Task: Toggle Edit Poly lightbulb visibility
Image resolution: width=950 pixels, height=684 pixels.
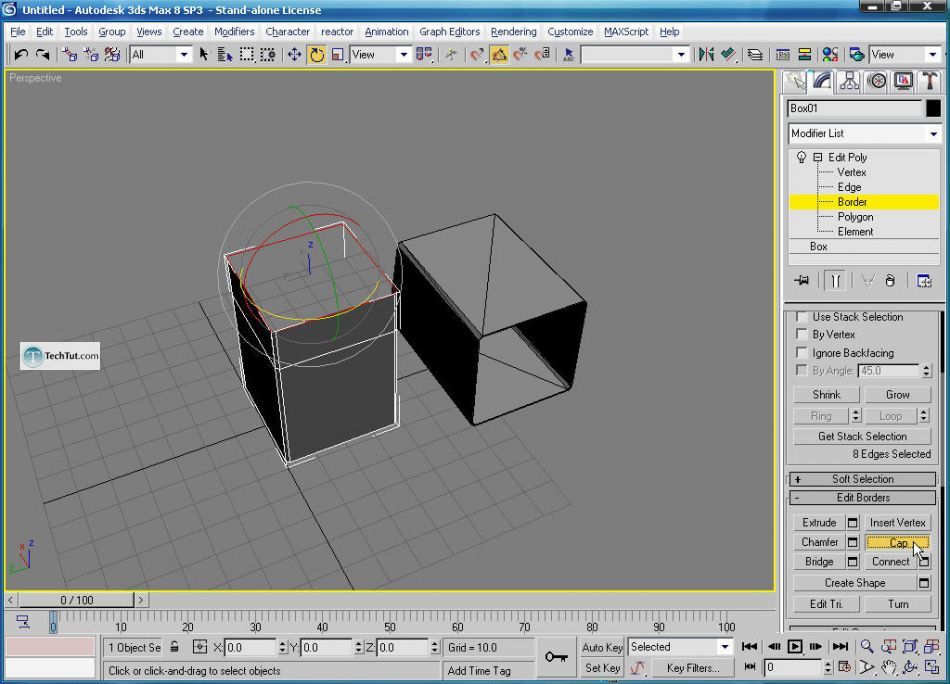Action: 801,158
